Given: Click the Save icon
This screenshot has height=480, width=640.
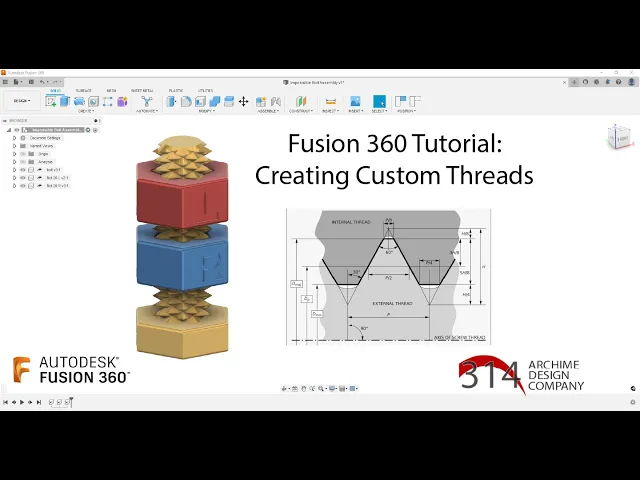Looking at the screenshot, I should (31, 82).
